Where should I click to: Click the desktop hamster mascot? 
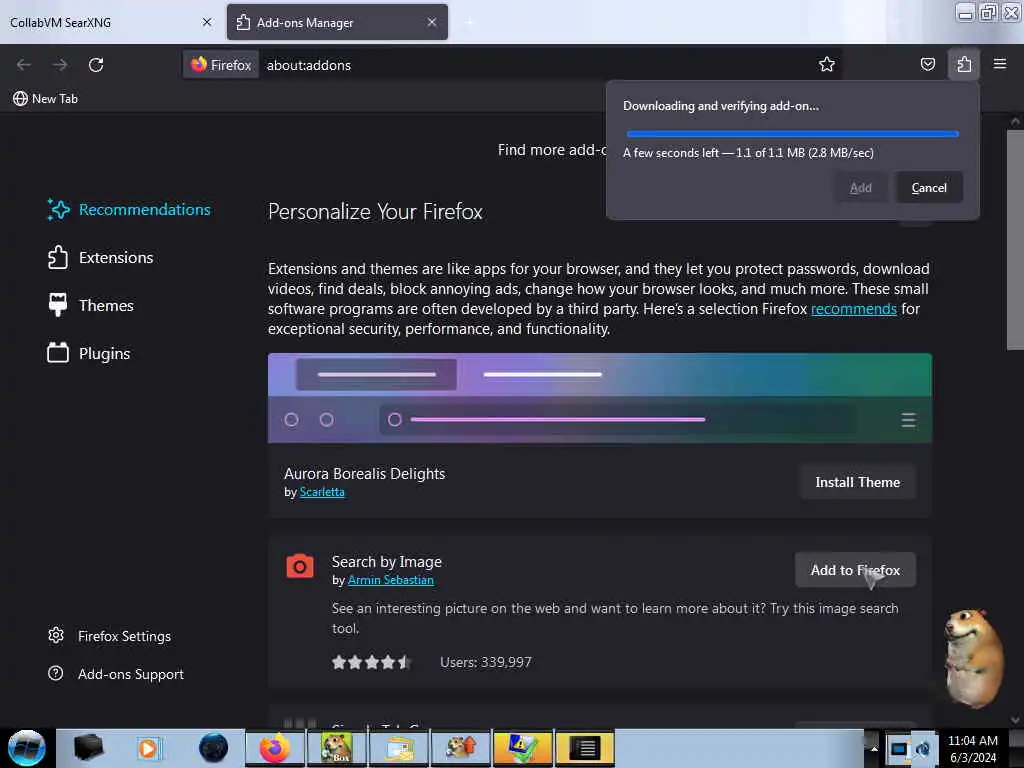click(973, 658)
